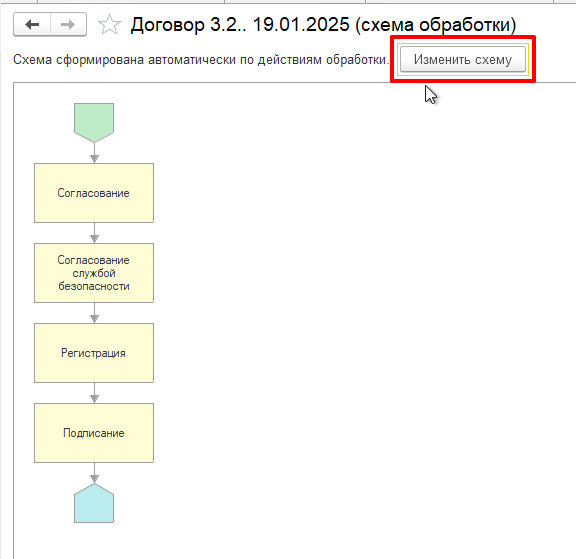The width and height of the screenshot is (576, 559).
Task: Select the Регистрация block
Action: coord(94,353)
